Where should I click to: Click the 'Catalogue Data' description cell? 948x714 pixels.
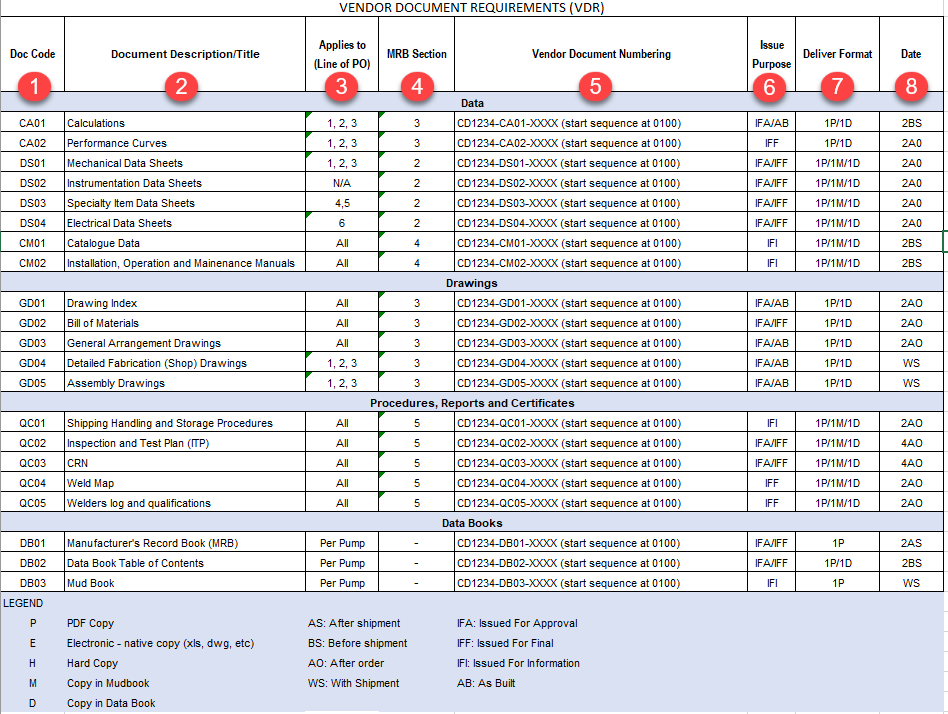click(x=185, y=243)
